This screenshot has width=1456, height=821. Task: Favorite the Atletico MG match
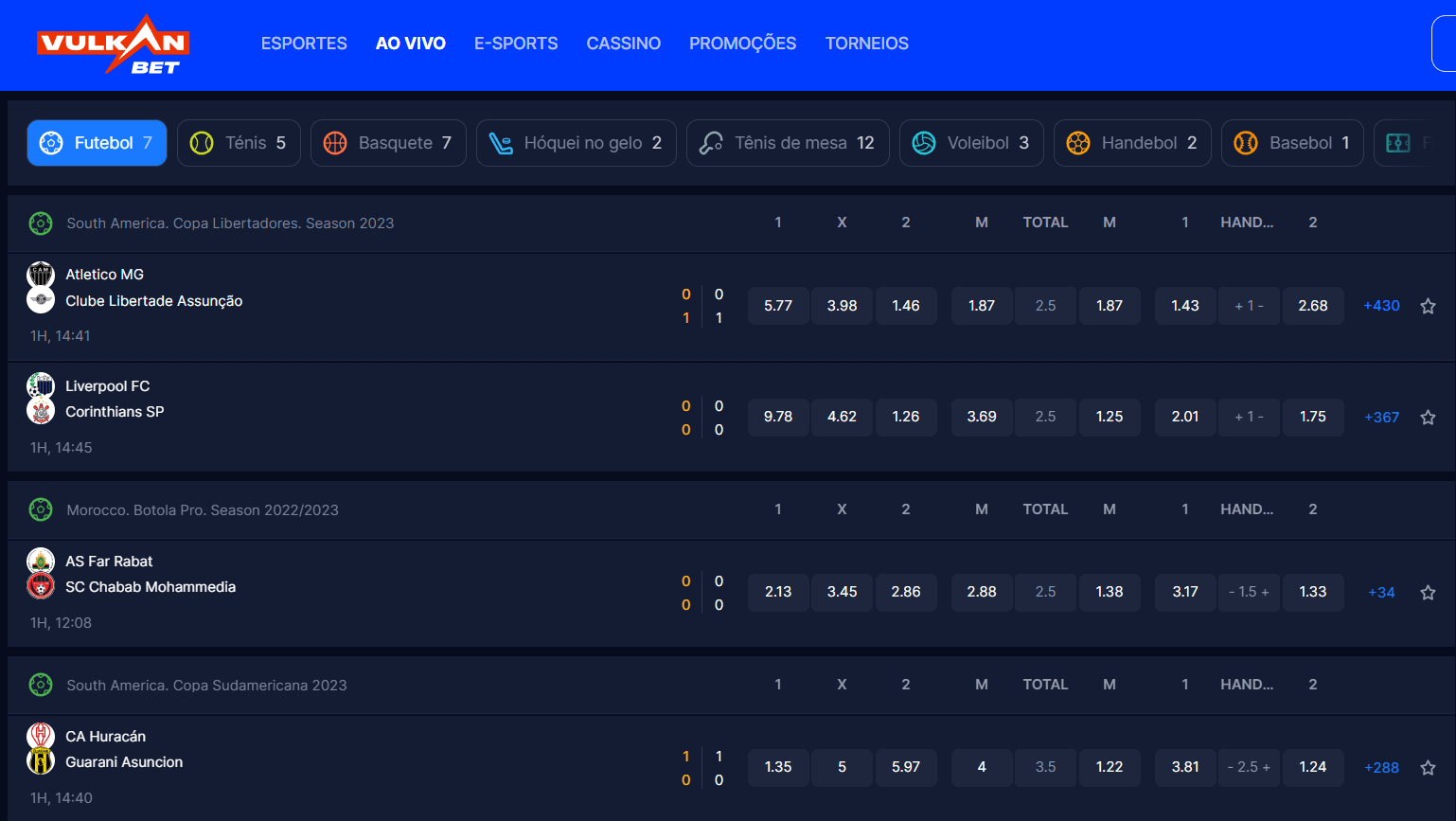click(1428, 306)
